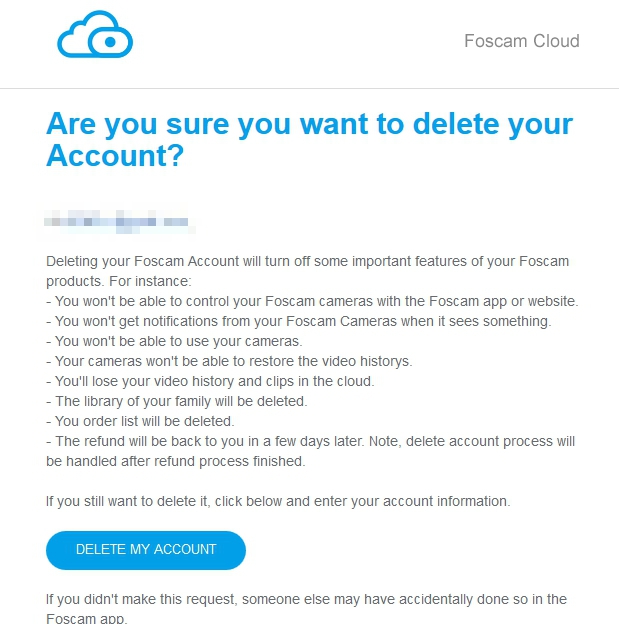Select the blurred account email address
The width and height of the screenshot is (619, 624).
coord(119,221)
